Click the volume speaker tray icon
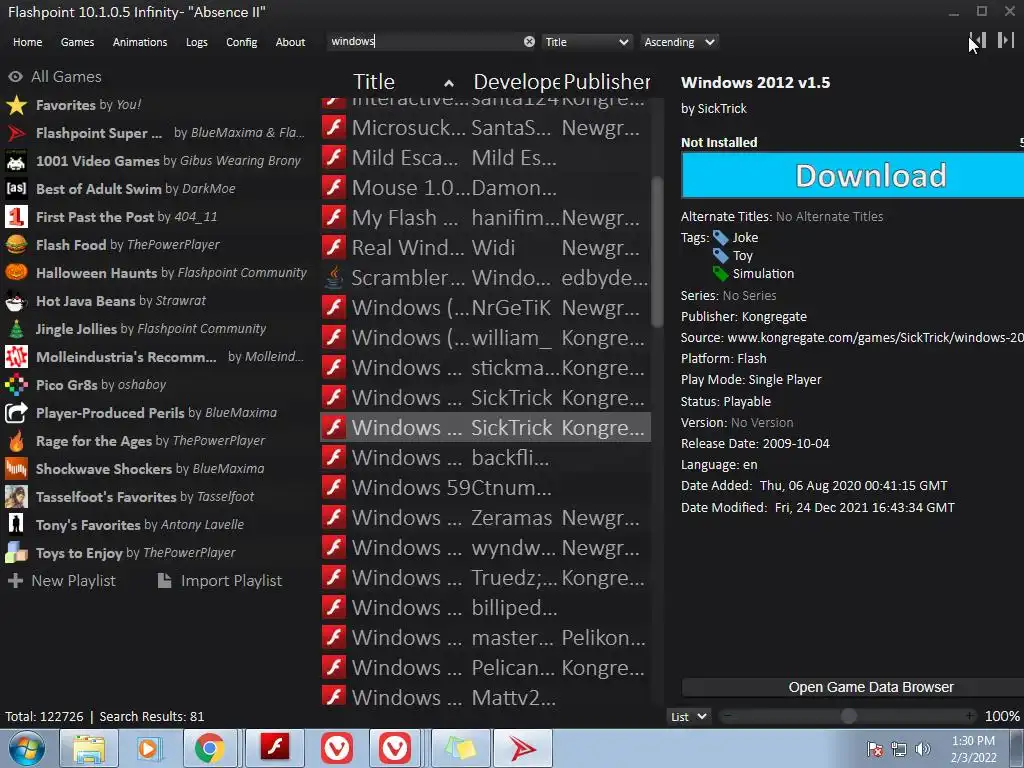The width and height of the screenshot is (1024, 768). tap(922, 749)
